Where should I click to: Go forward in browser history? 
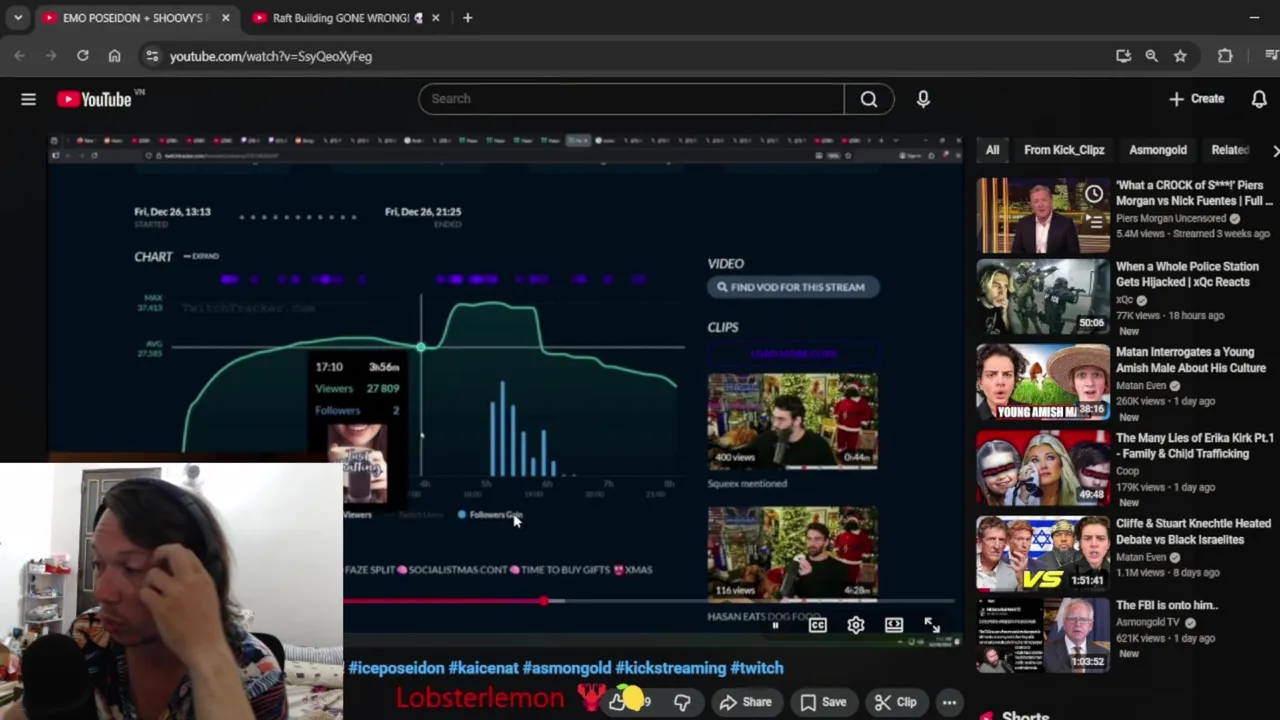pos(51,56)
